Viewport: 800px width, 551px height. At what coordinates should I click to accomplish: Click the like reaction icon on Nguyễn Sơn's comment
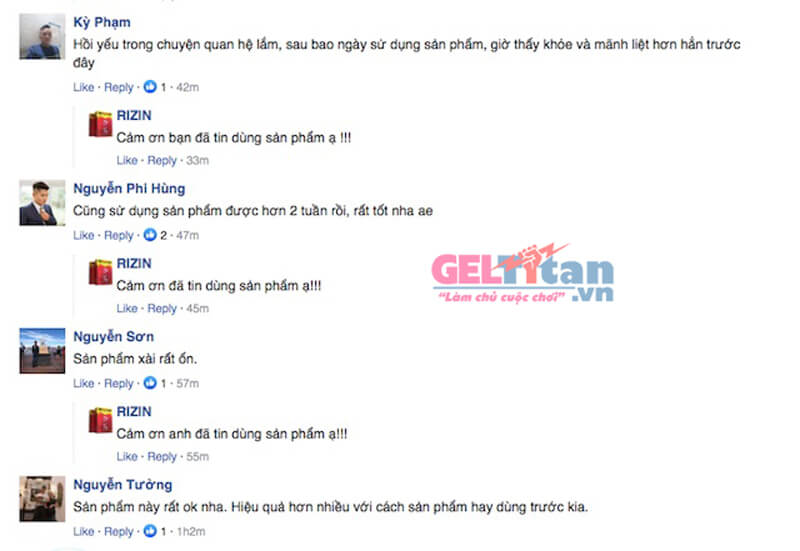150,383
